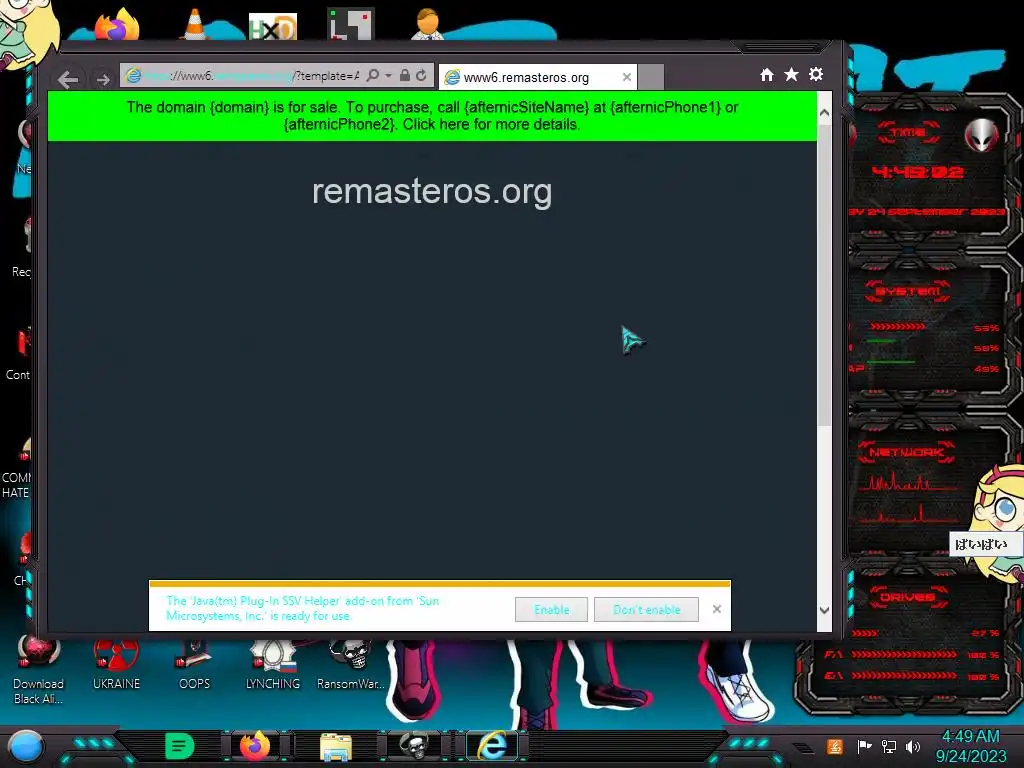
Task: Open the maze-like gray desktop icon at top
Action: point(351,24)
